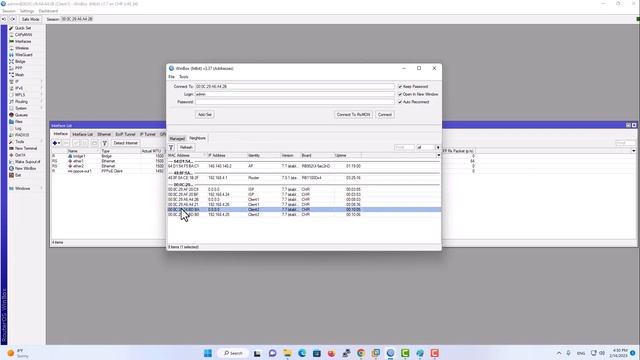Open New Terminal from the sidebar

click(26, 148)
